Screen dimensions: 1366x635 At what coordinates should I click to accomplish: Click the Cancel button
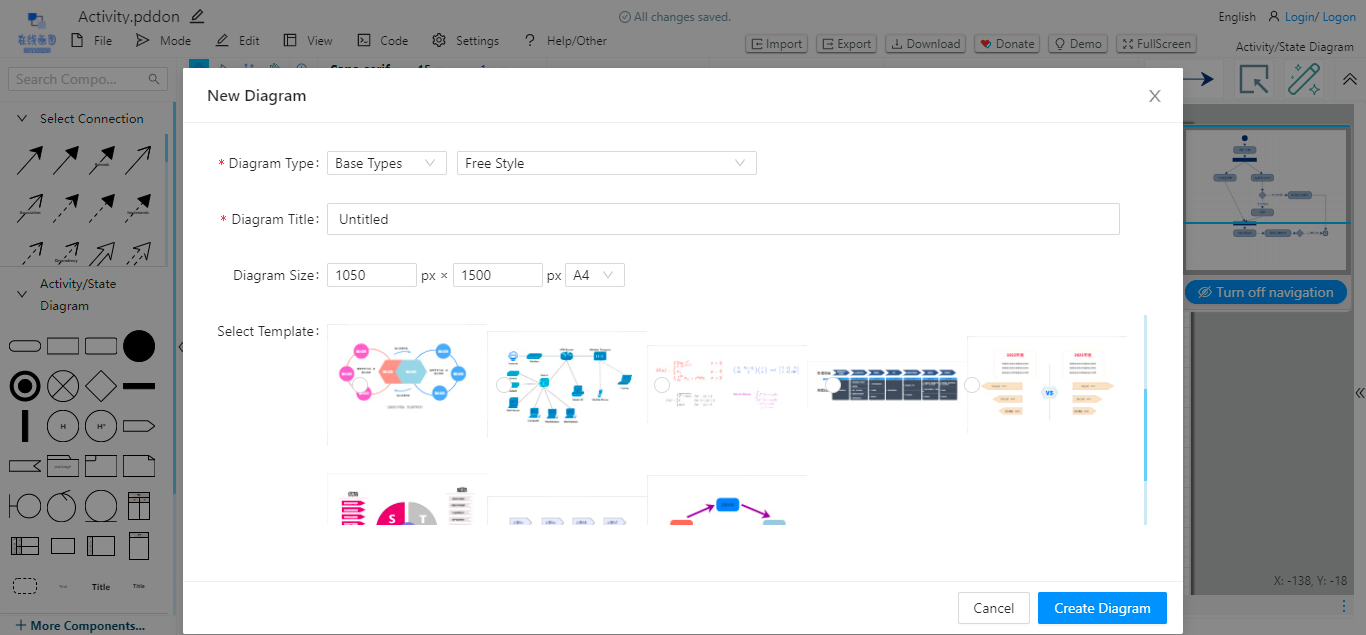[993, 608]
